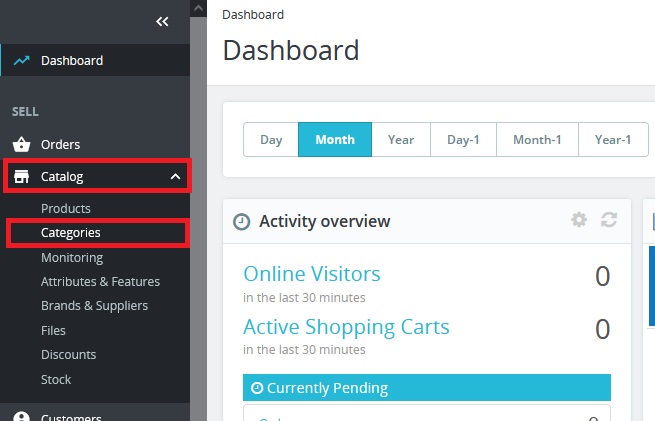
Task: Open the Online Visitors link
Action: tap(312, 273)
